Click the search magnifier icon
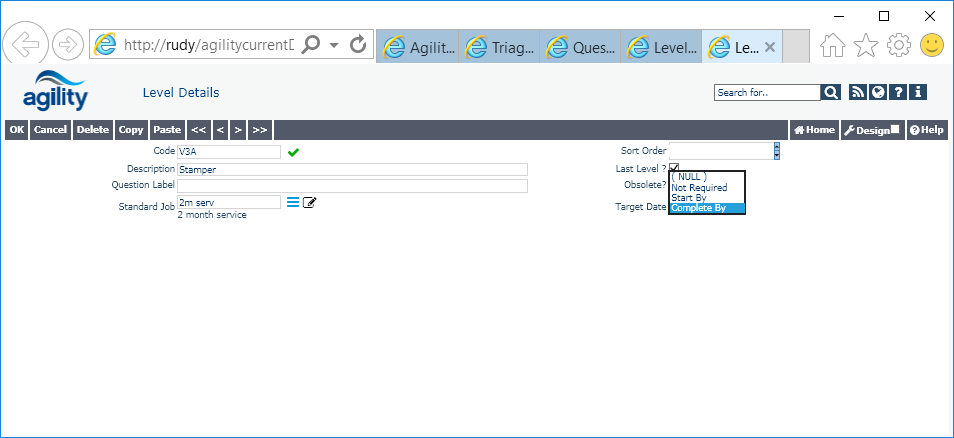954x438 pixels. 831,92
